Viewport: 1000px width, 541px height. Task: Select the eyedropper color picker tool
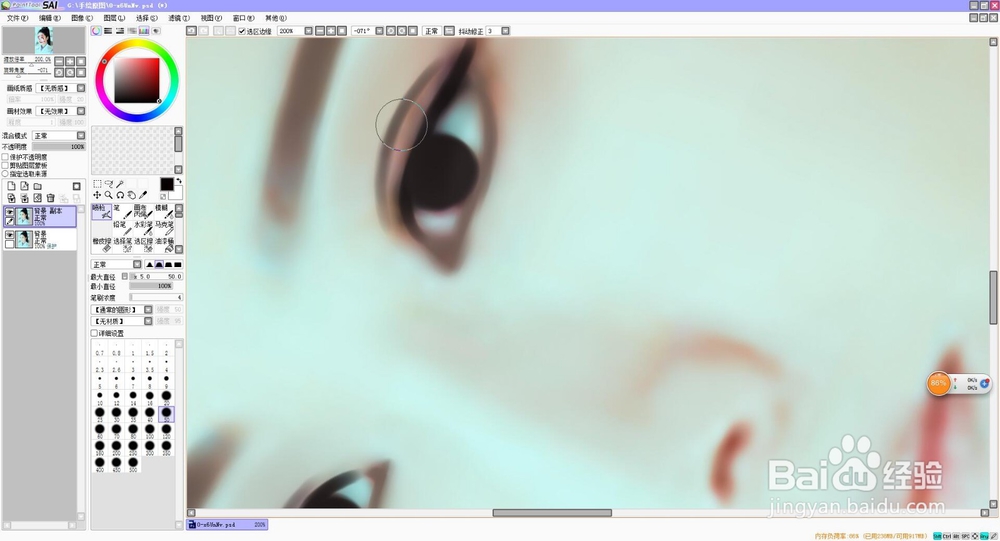click(x=143, y=195)
